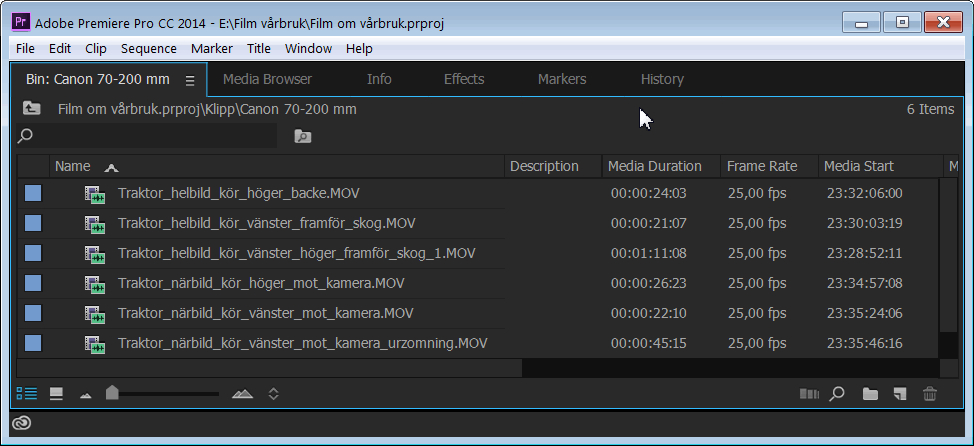
Task: Switch to the Media Browser tab
Action: [x=267, y=79]
